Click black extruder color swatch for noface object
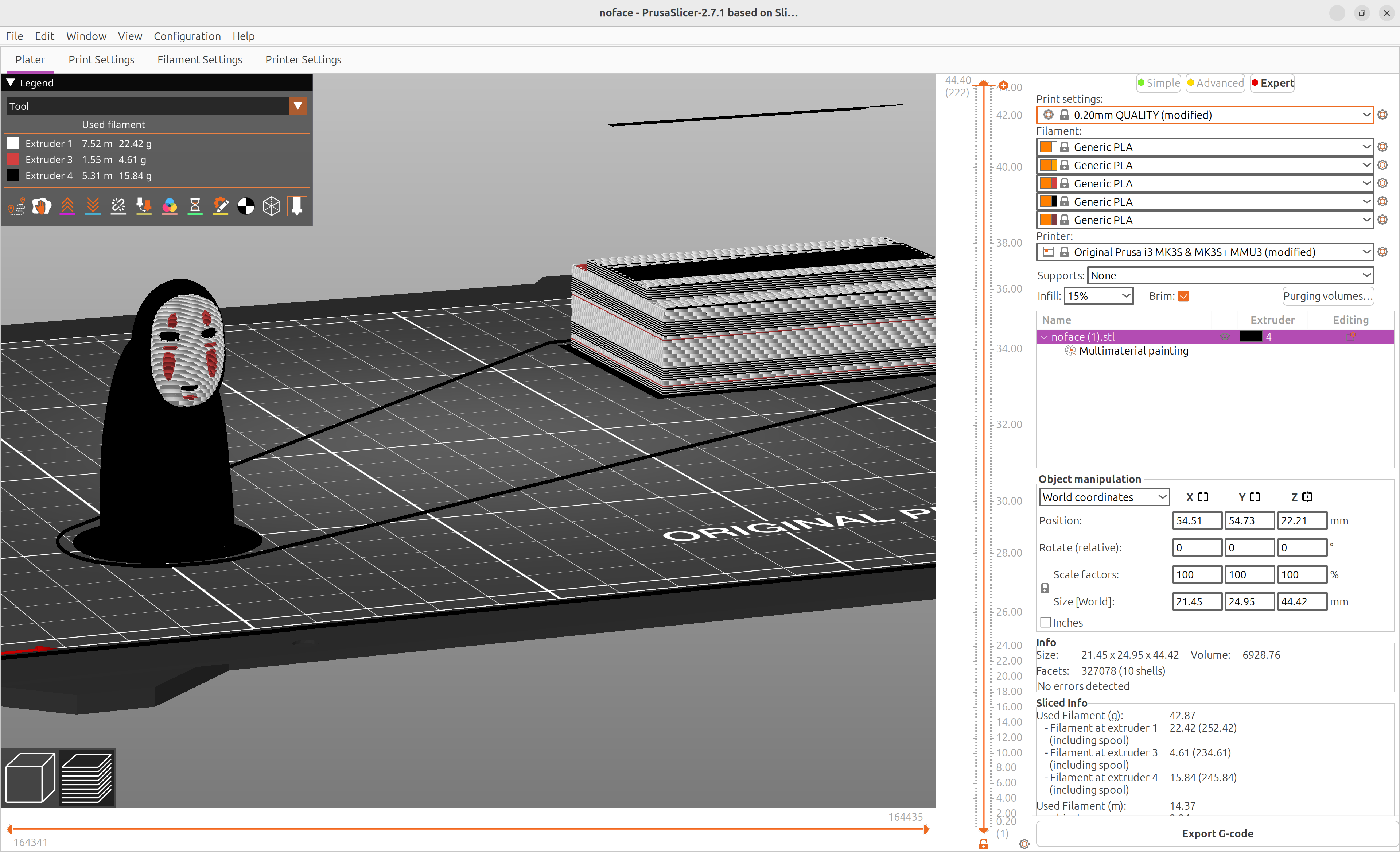This screenshot has width=1400, height=852. click(x=1251, y=337)
